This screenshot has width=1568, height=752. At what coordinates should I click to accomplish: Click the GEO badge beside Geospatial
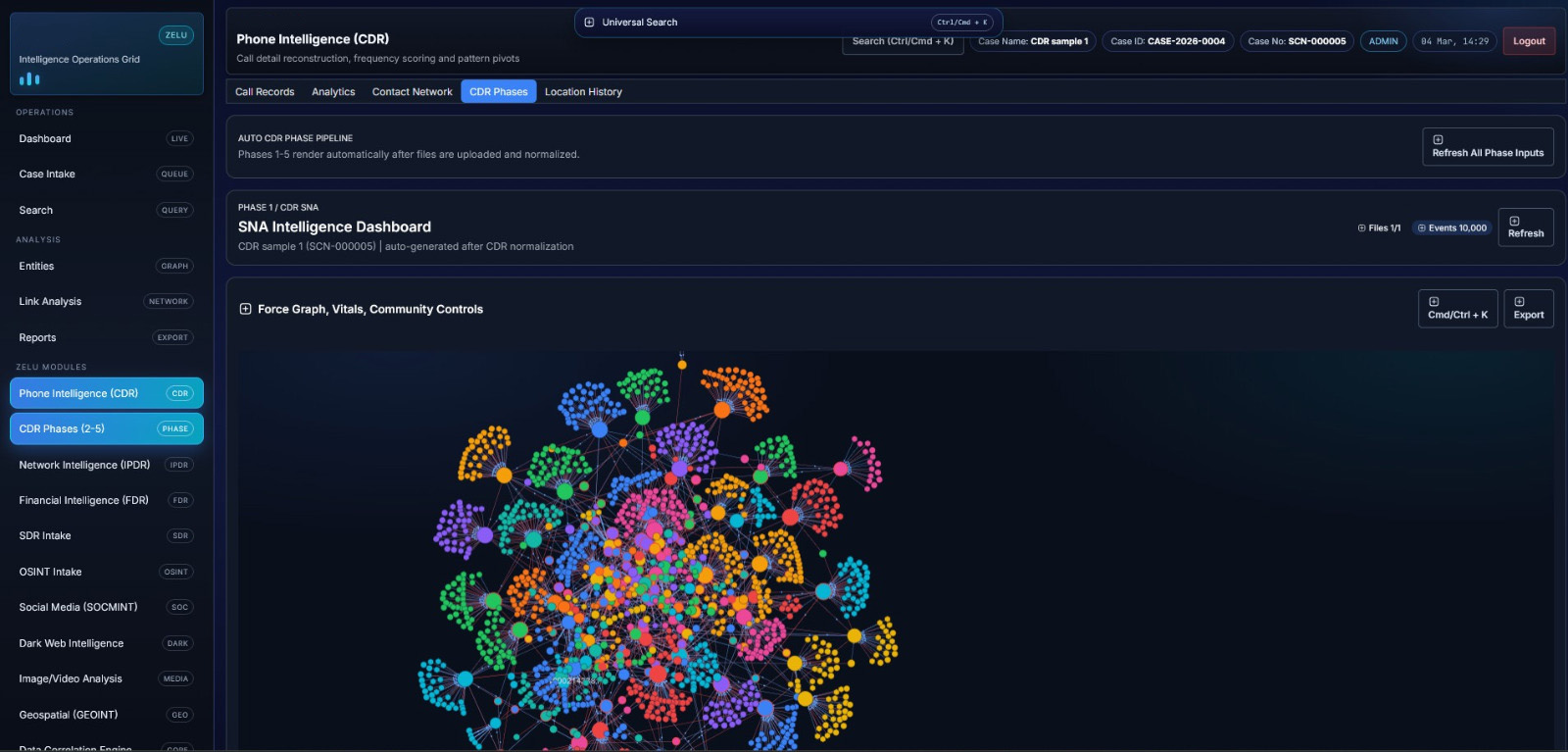point(180,716)
